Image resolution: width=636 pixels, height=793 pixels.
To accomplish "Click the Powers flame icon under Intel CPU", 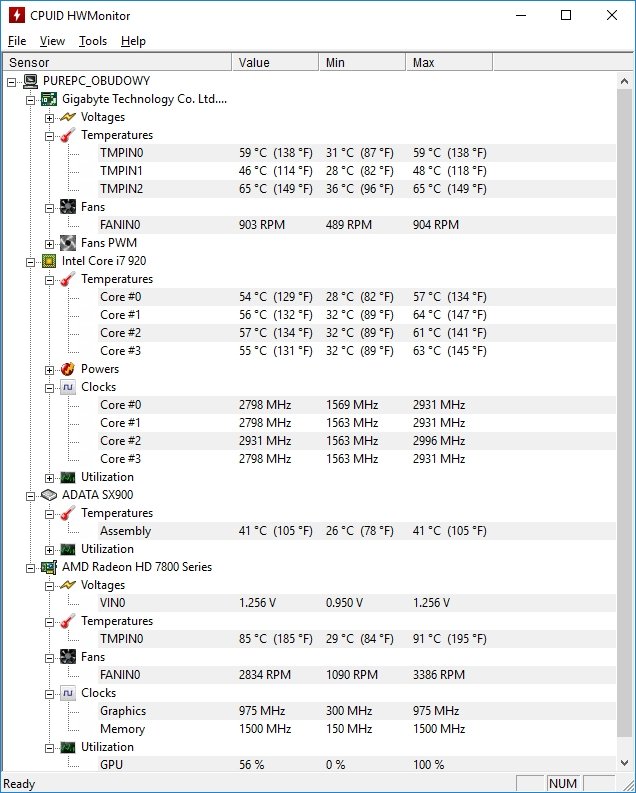I will pos(68,369).
